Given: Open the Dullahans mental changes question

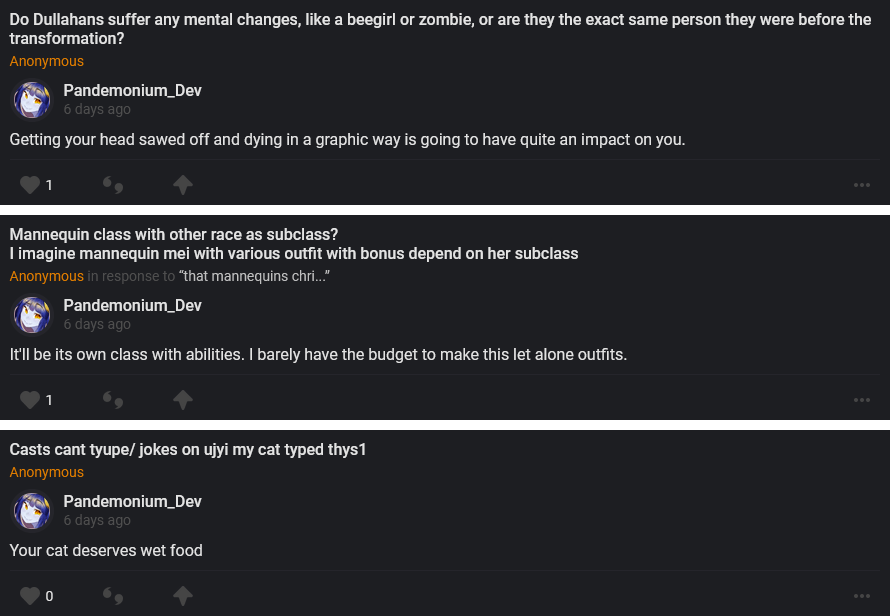Looking at the screenshot, I should click(x=440, y=29).
